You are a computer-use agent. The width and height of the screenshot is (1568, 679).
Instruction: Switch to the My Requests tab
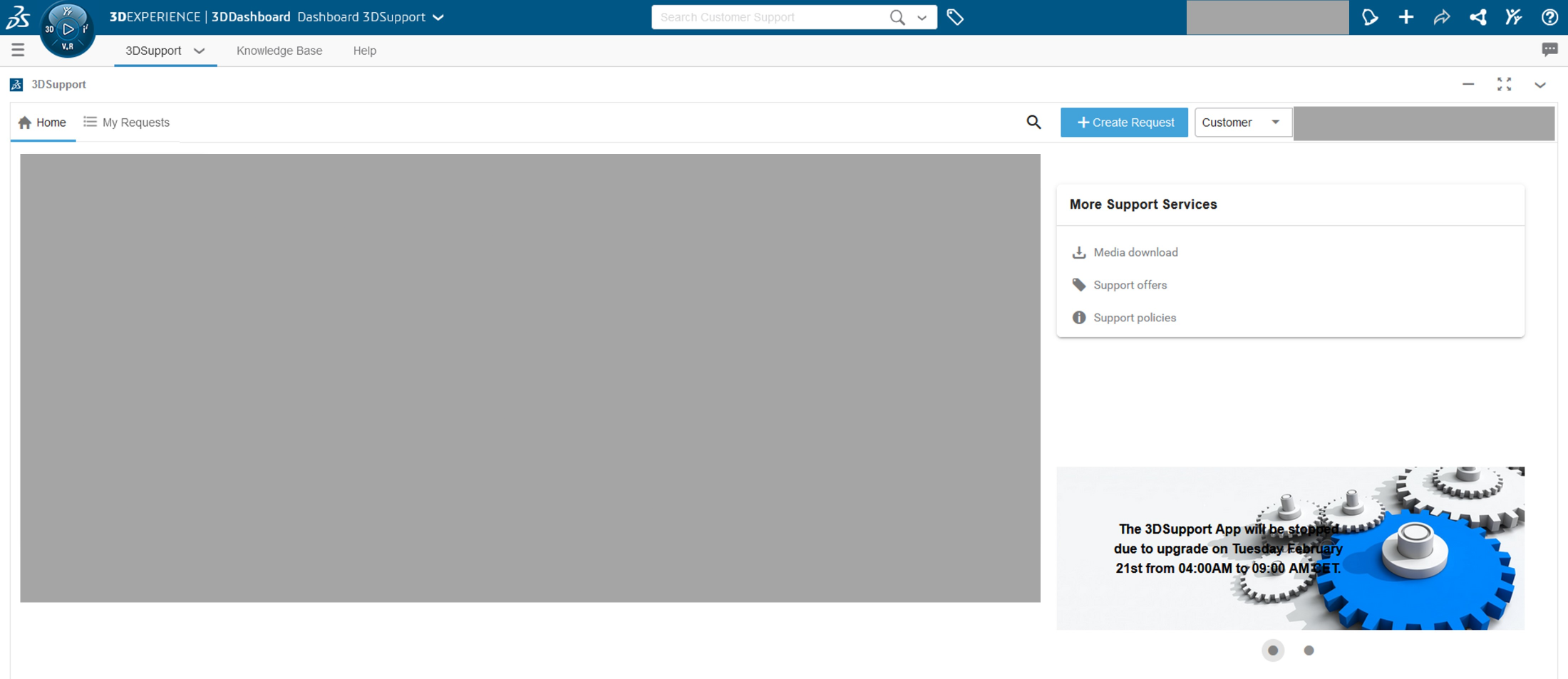tap(127, 123)
